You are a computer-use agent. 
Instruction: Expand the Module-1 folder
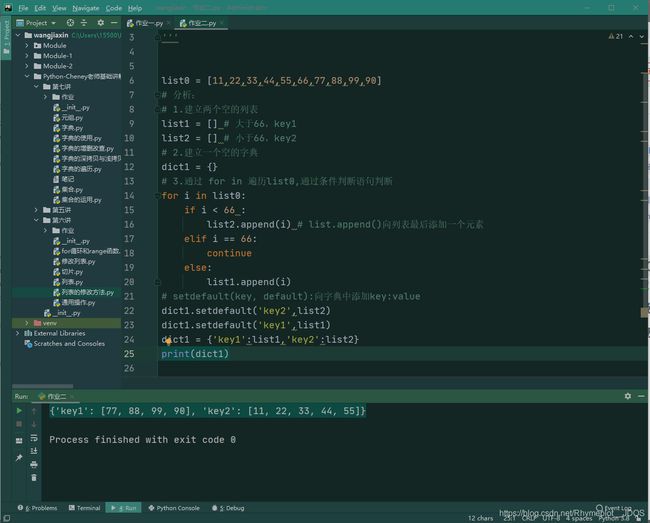coord(27,56)
